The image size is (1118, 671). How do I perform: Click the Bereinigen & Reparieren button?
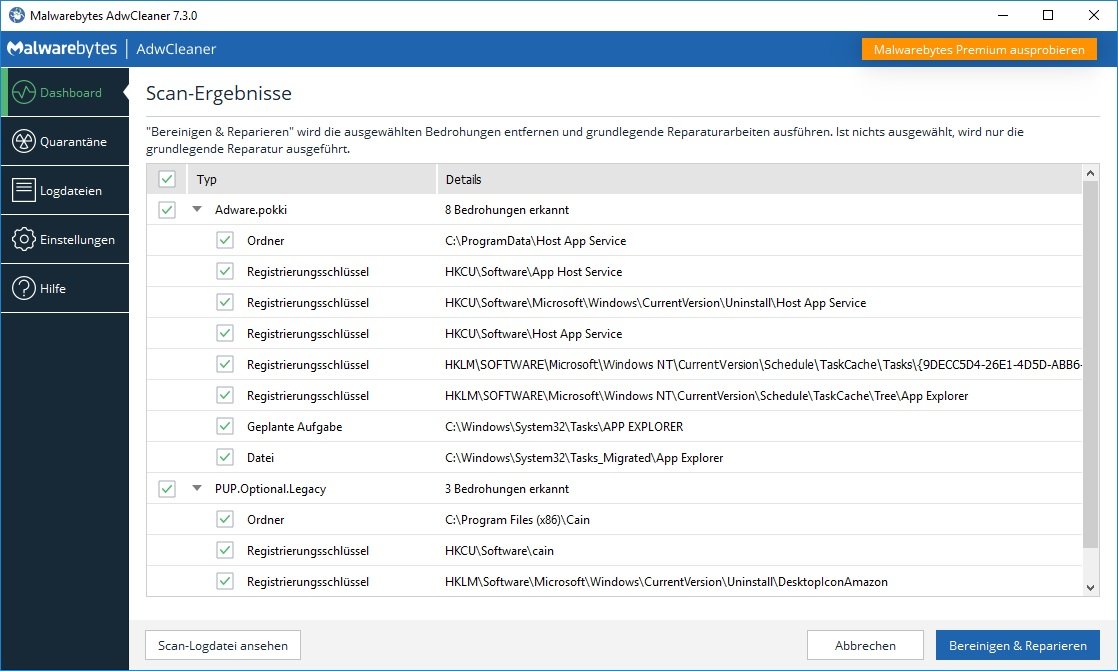point(1017,645)
